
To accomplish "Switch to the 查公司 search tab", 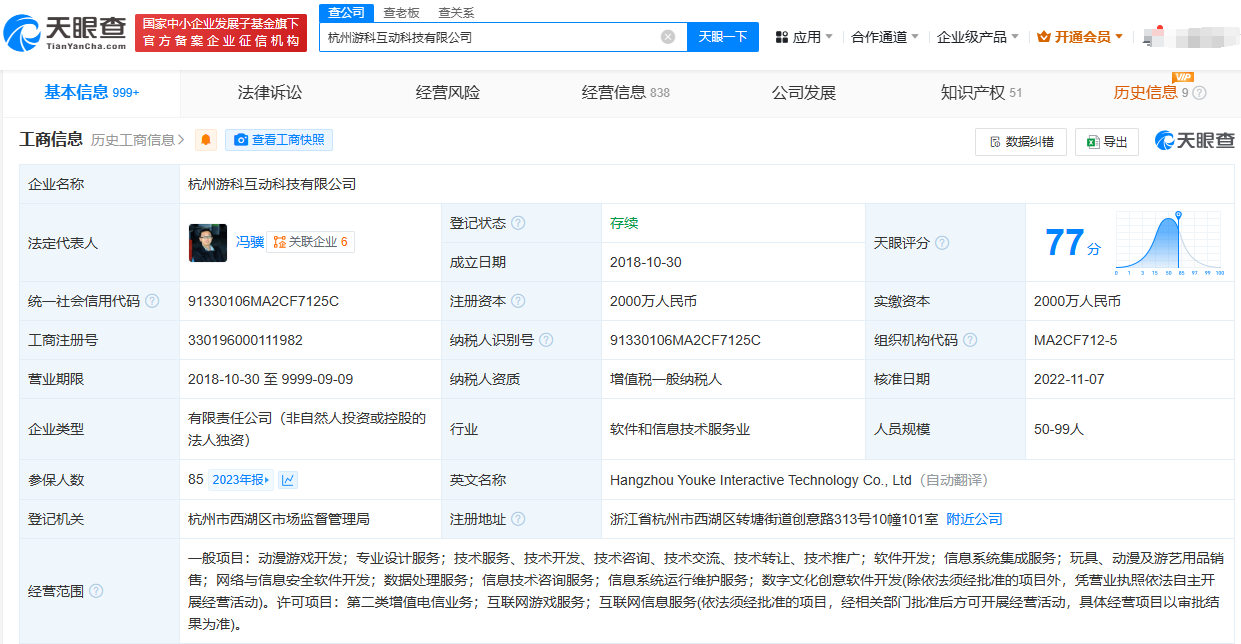I will [x=346, y=12].
